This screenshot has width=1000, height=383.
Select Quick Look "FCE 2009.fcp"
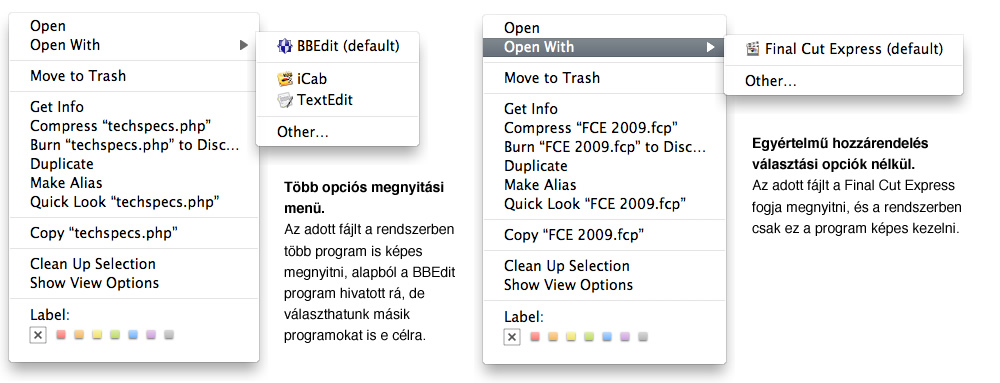pyautogui.click(x=594, y=204)
